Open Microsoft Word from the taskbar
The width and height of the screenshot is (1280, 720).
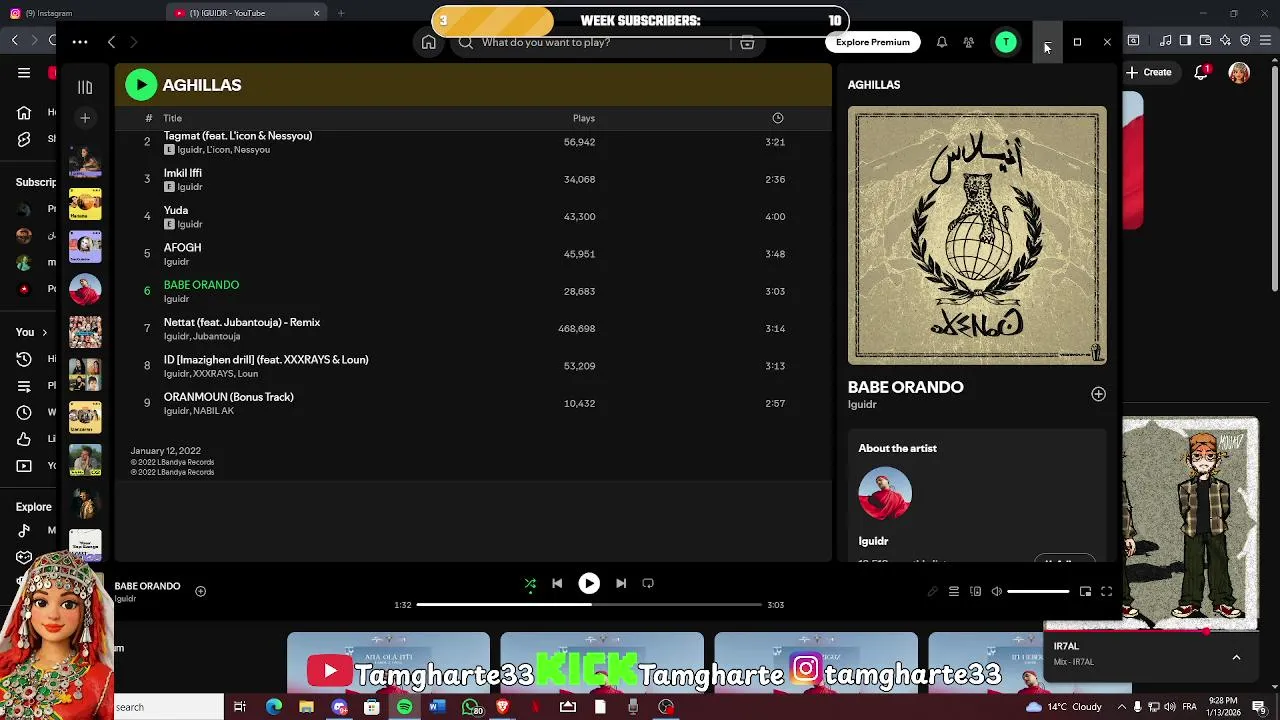coord(437,707)
